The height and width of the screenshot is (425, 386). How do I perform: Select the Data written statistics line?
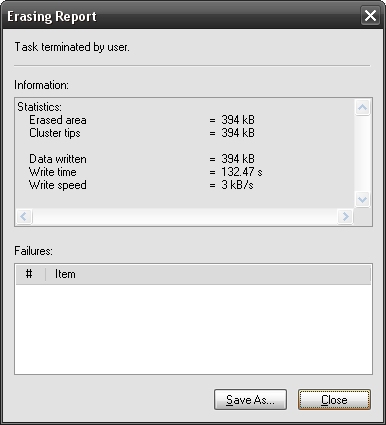click(x=142, y=159)
